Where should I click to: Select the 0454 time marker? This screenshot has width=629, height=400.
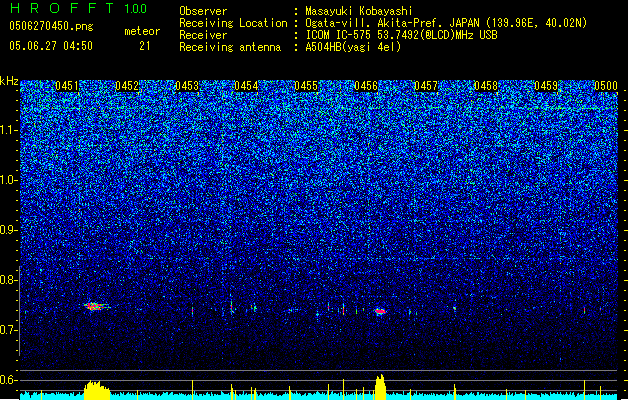[x=246, y=86]
